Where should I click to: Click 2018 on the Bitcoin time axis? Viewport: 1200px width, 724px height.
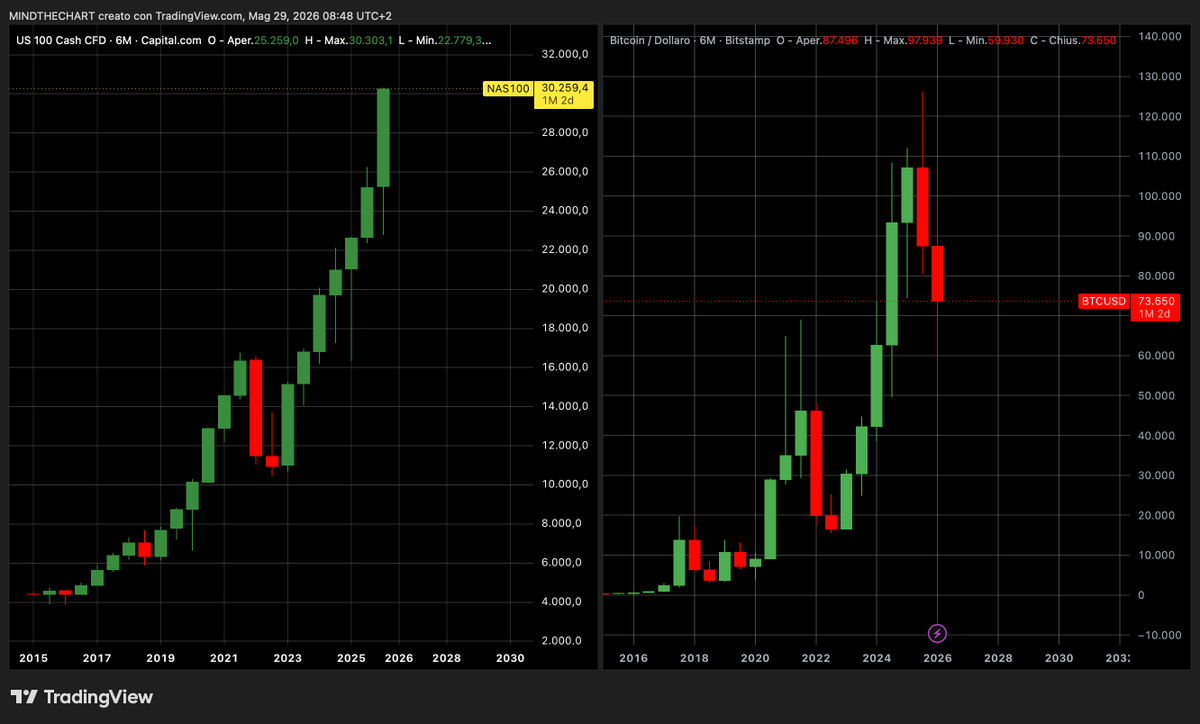point(694,659)
